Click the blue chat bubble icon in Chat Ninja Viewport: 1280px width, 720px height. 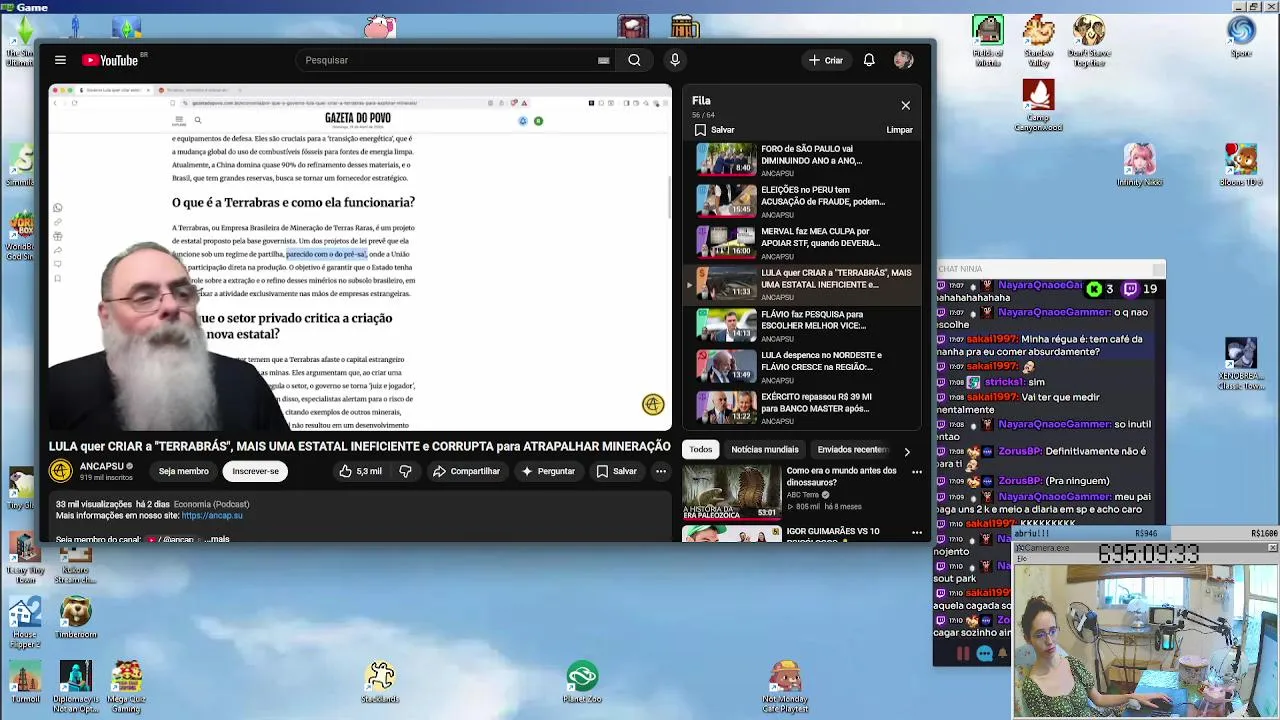click(985, 654)
